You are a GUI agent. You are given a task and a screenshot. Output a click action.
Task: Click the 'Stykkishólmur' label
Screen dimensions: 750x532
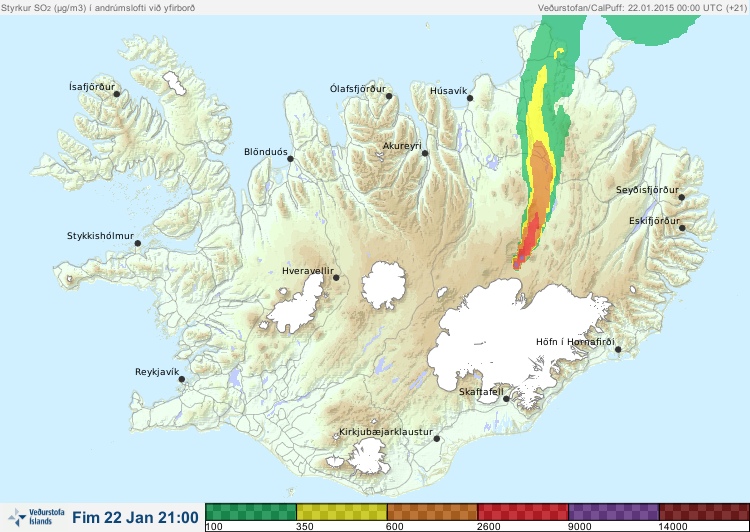(x=100, y=236)
